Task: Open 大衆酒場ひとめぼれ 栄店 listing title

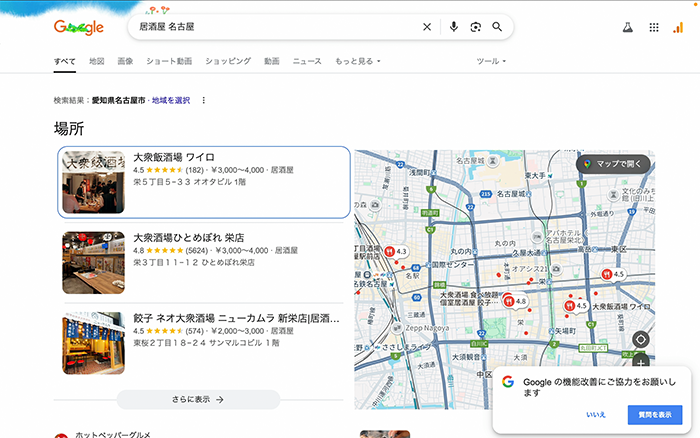Action: point(189,238)
